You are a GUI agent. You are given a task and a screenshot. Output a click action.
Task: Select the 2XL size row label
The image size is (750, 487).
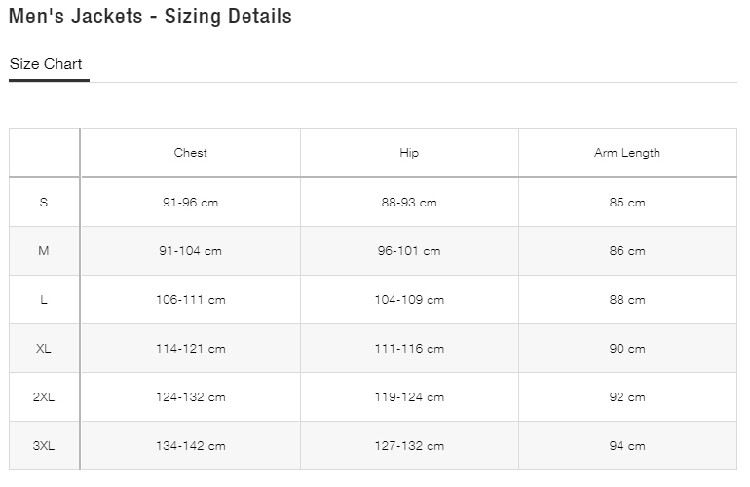click(44, 397)
